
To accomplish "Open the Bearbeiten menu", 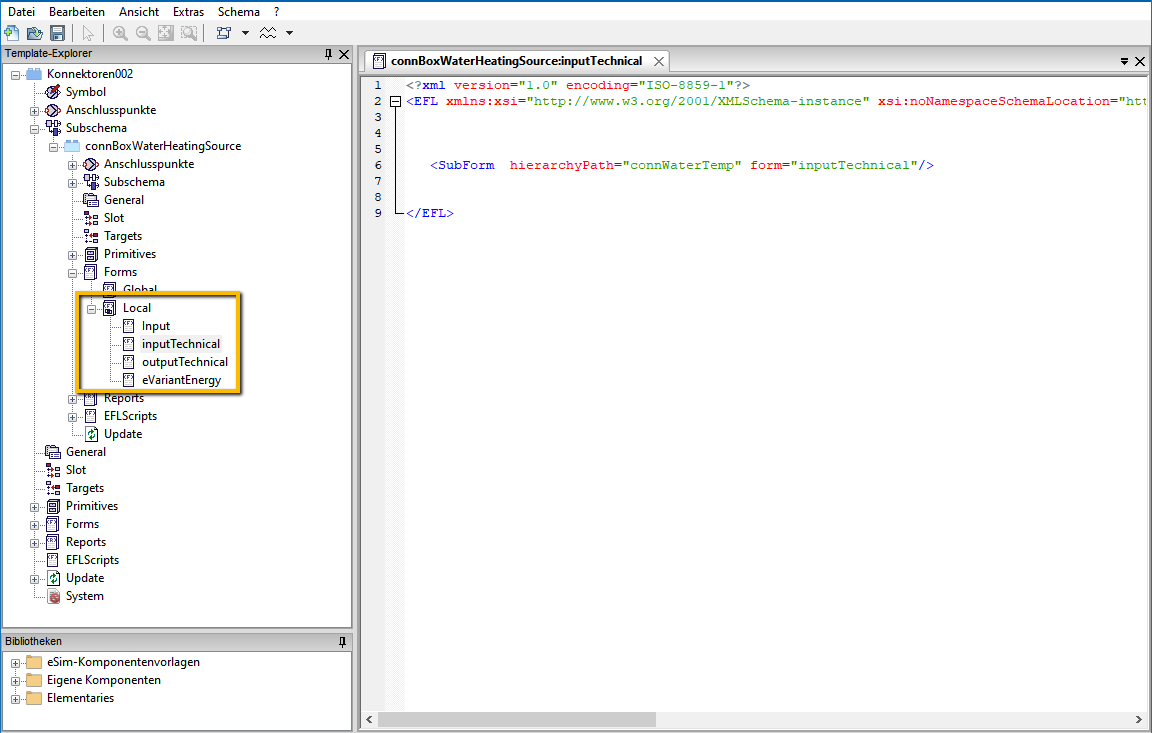I will click(x=77, y=12).
